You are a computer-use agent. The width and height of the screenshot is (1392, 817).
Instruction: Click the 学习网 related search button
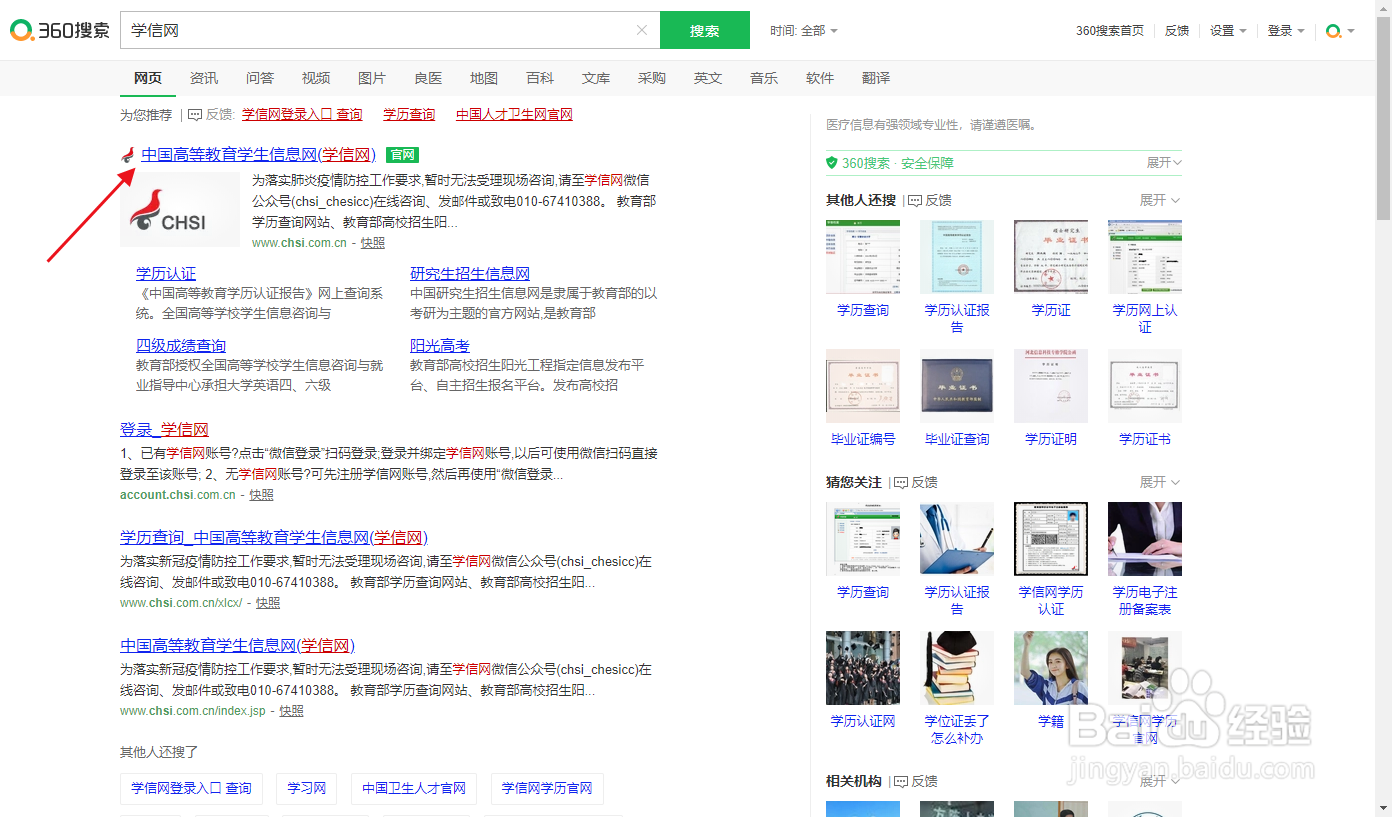click(307, 788)
